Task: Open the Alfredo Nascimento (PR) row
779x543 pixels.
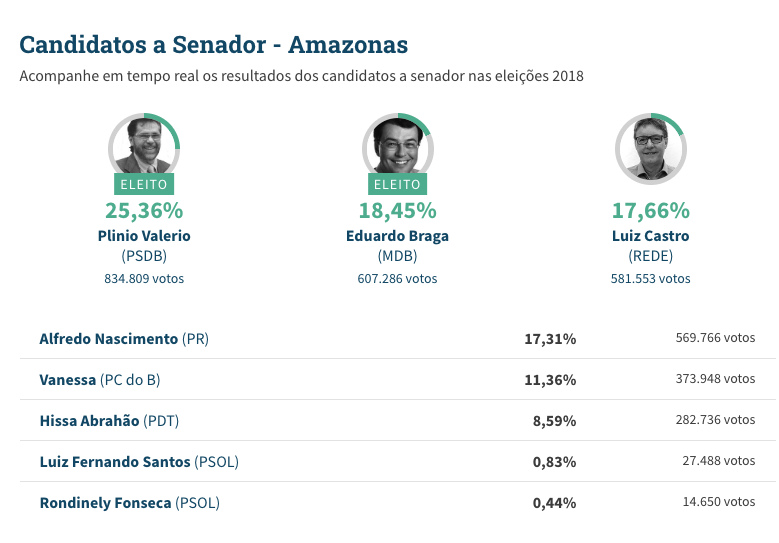Action: click(x=123, y=339)
